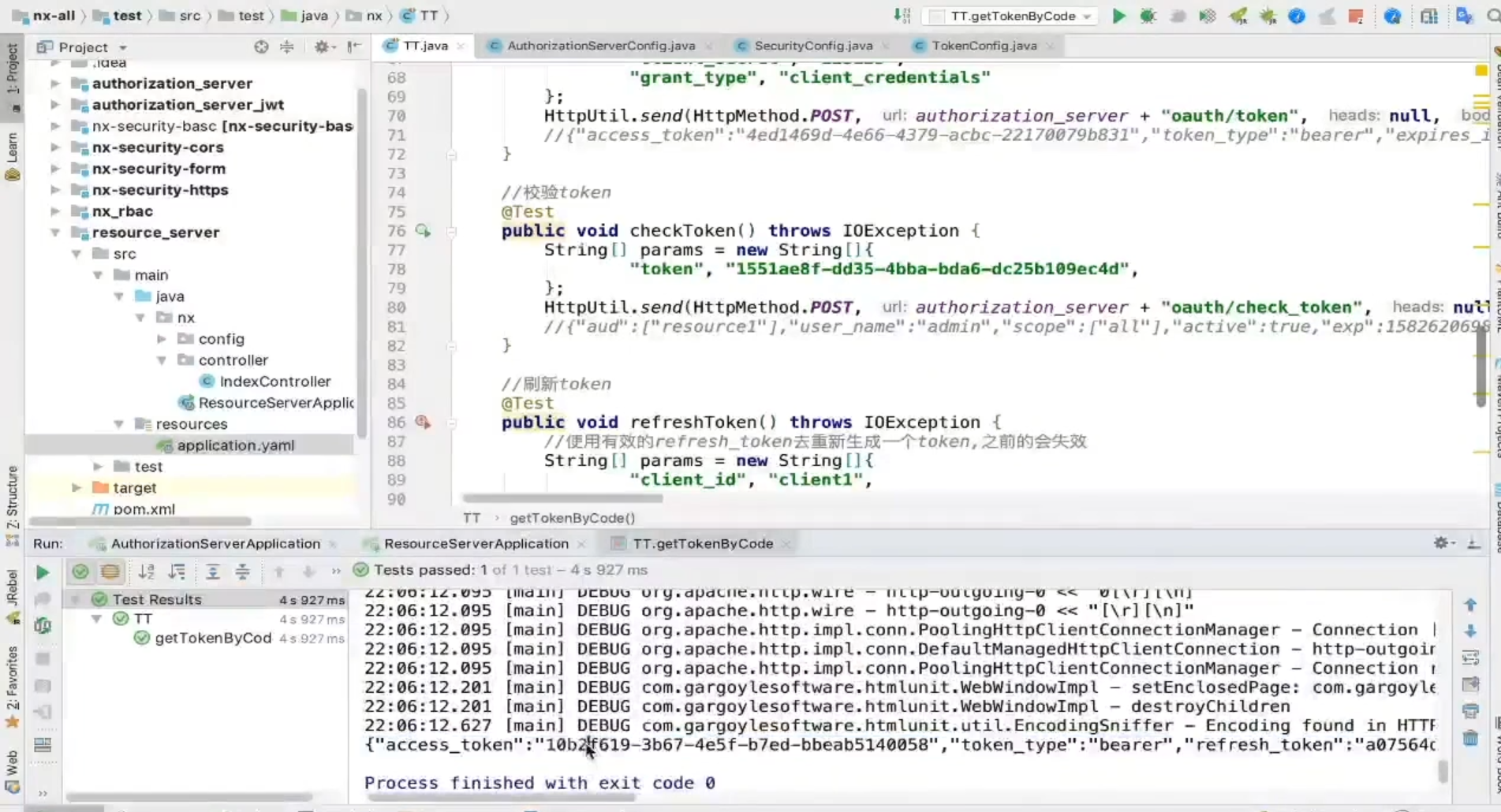Click the search everywhere icon at top right
Screen dimensions: 1501x812
pyautogui.click(x=1492, y=16)
